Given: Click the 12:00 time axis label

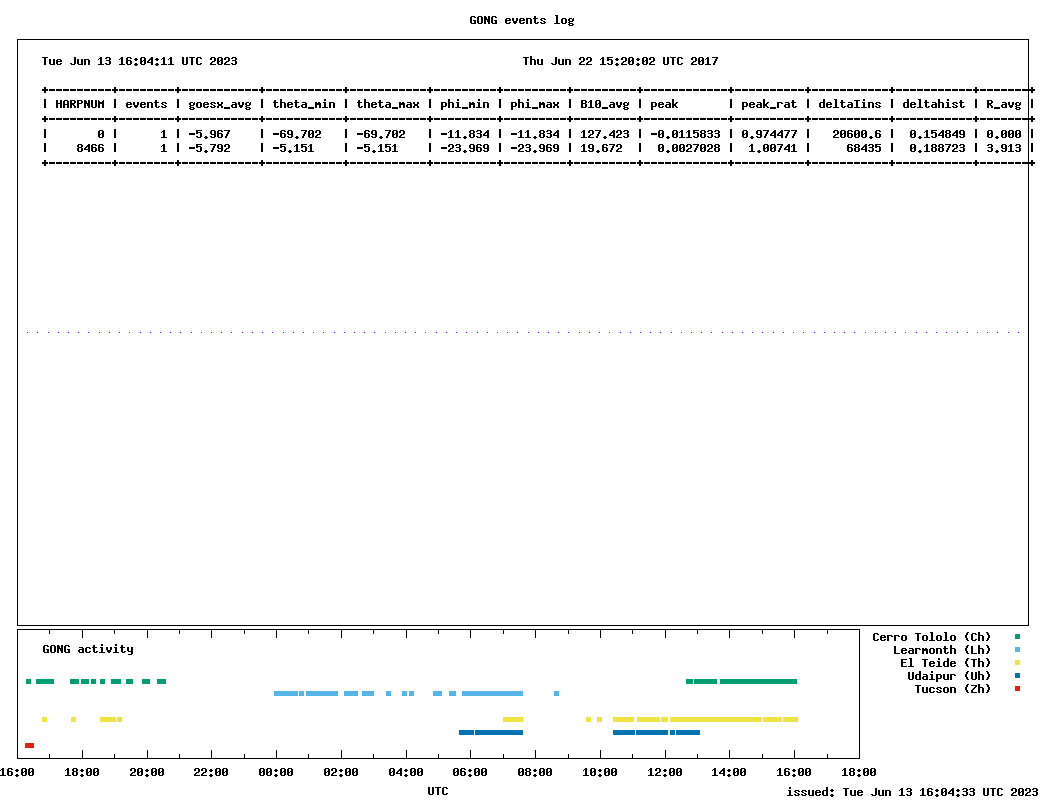Looking at the screenshot, I should (664, 773).
